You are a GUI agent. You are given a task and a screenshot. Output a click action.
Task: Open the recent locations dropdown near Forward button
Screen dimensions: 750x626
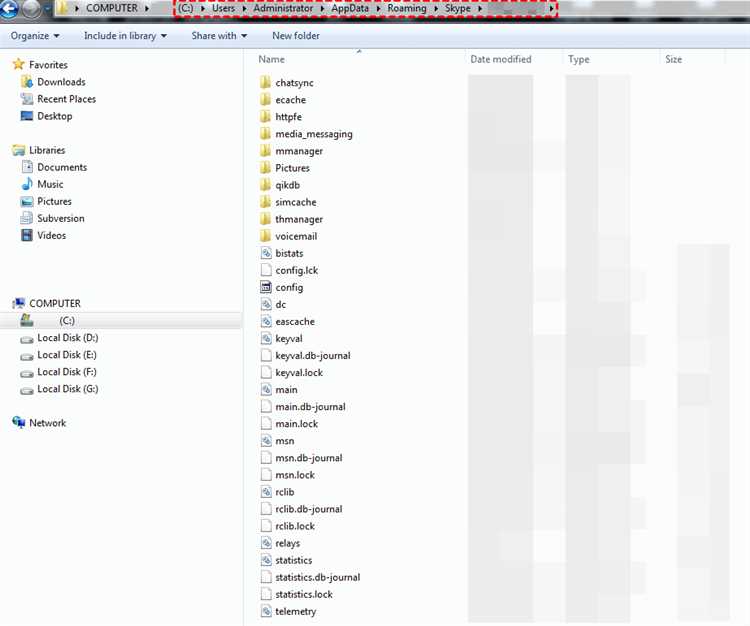[47, 9]
